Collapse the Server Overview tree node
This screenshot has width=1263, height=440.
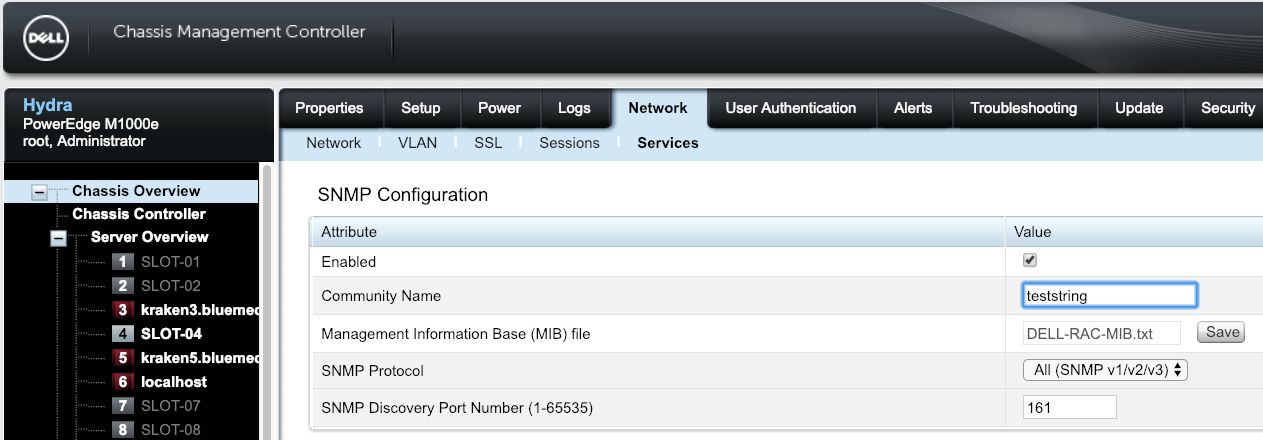click(x=58, y=239)
